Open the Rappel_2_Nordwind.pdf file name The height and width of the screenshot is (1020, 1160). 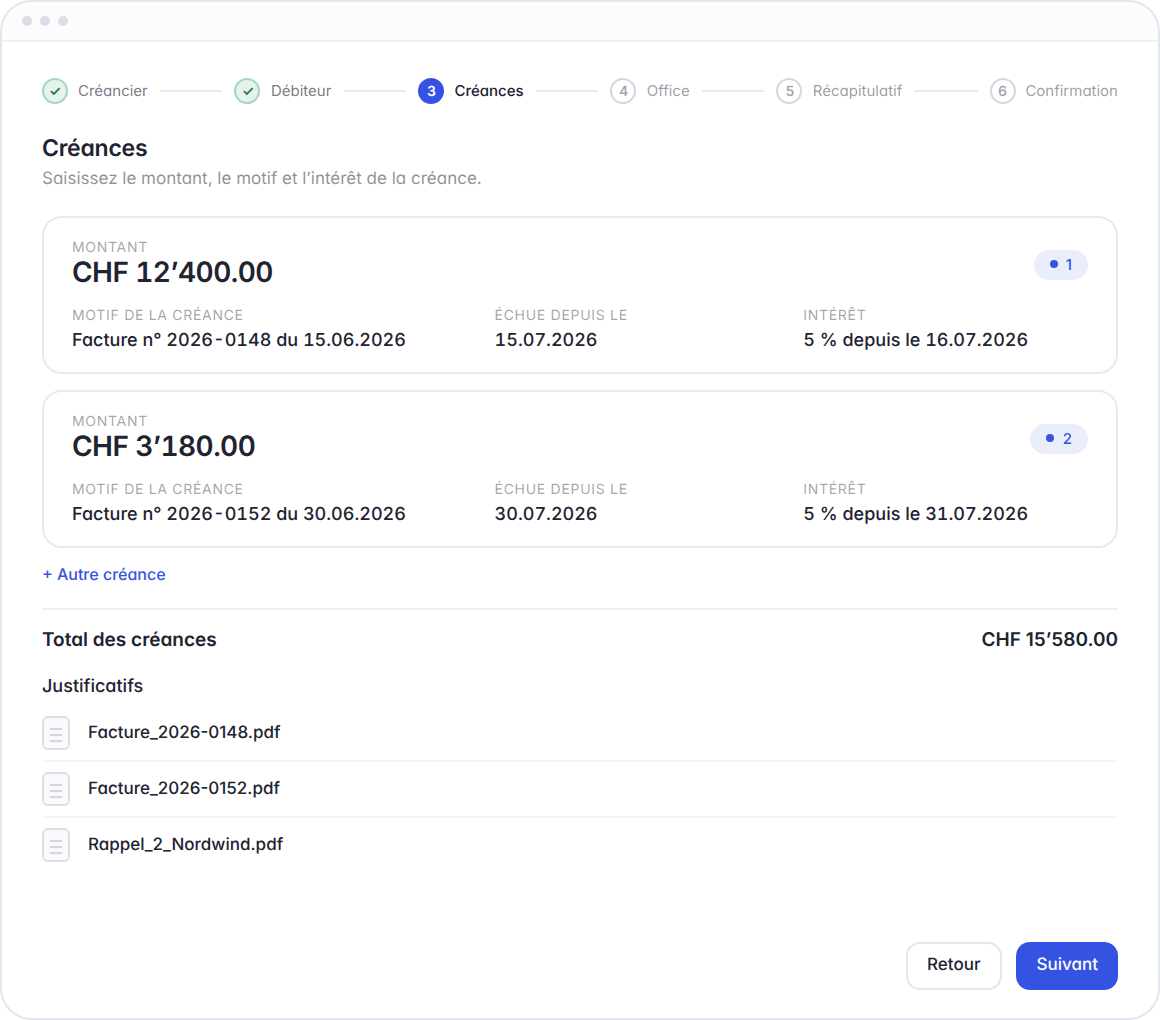click(186, 845)
